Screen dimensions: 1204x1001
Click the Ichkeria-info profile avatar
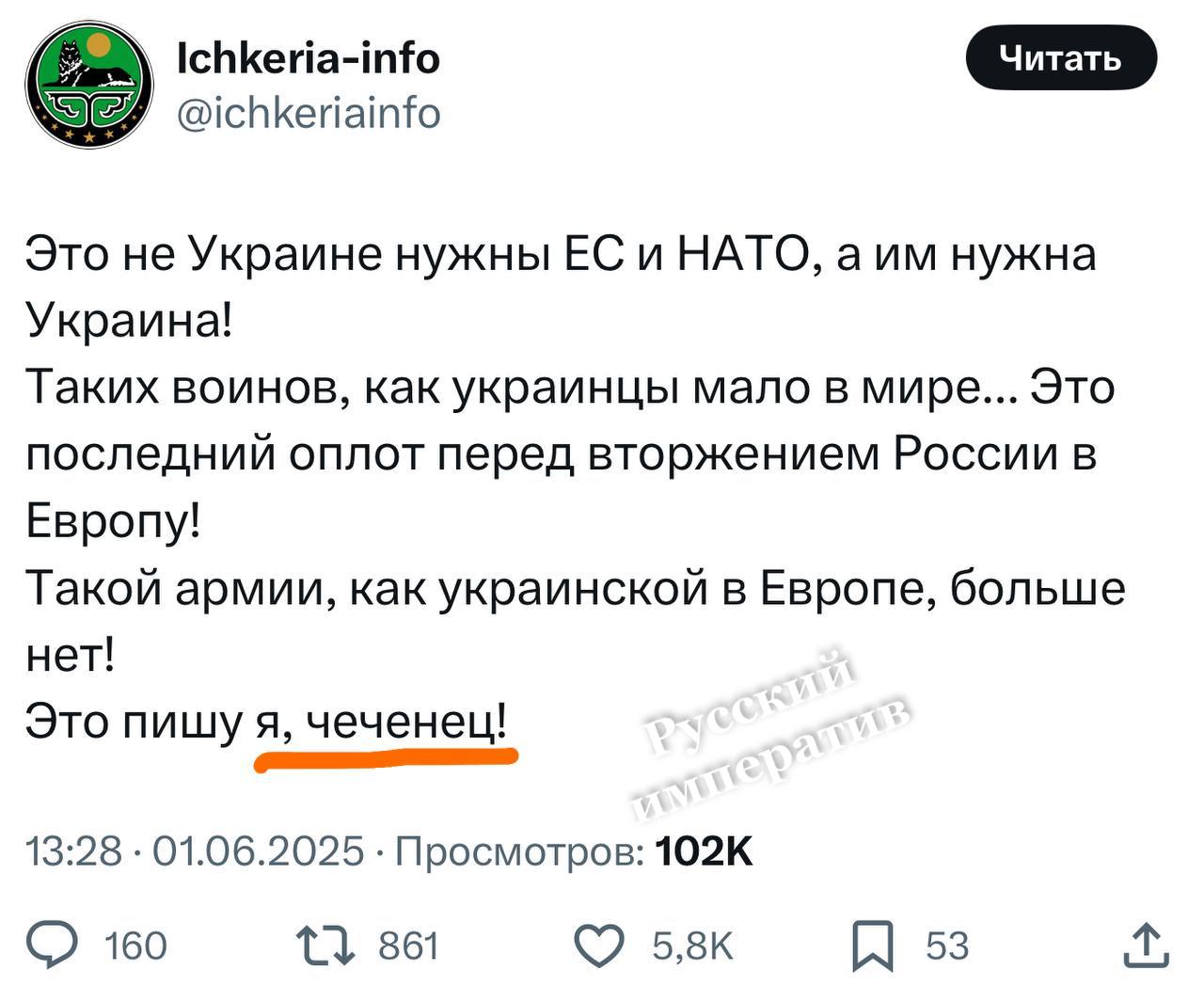pyautogui.click(x=89, y=87)
